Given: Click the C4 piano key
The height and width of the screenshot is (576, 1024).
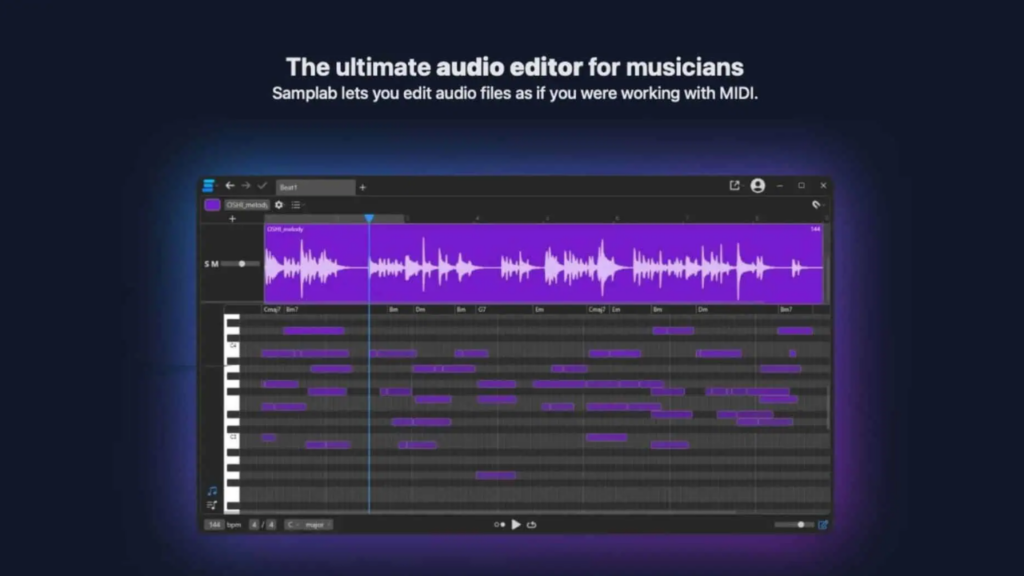Looking at the screenshot, I should tap(232, 346).
